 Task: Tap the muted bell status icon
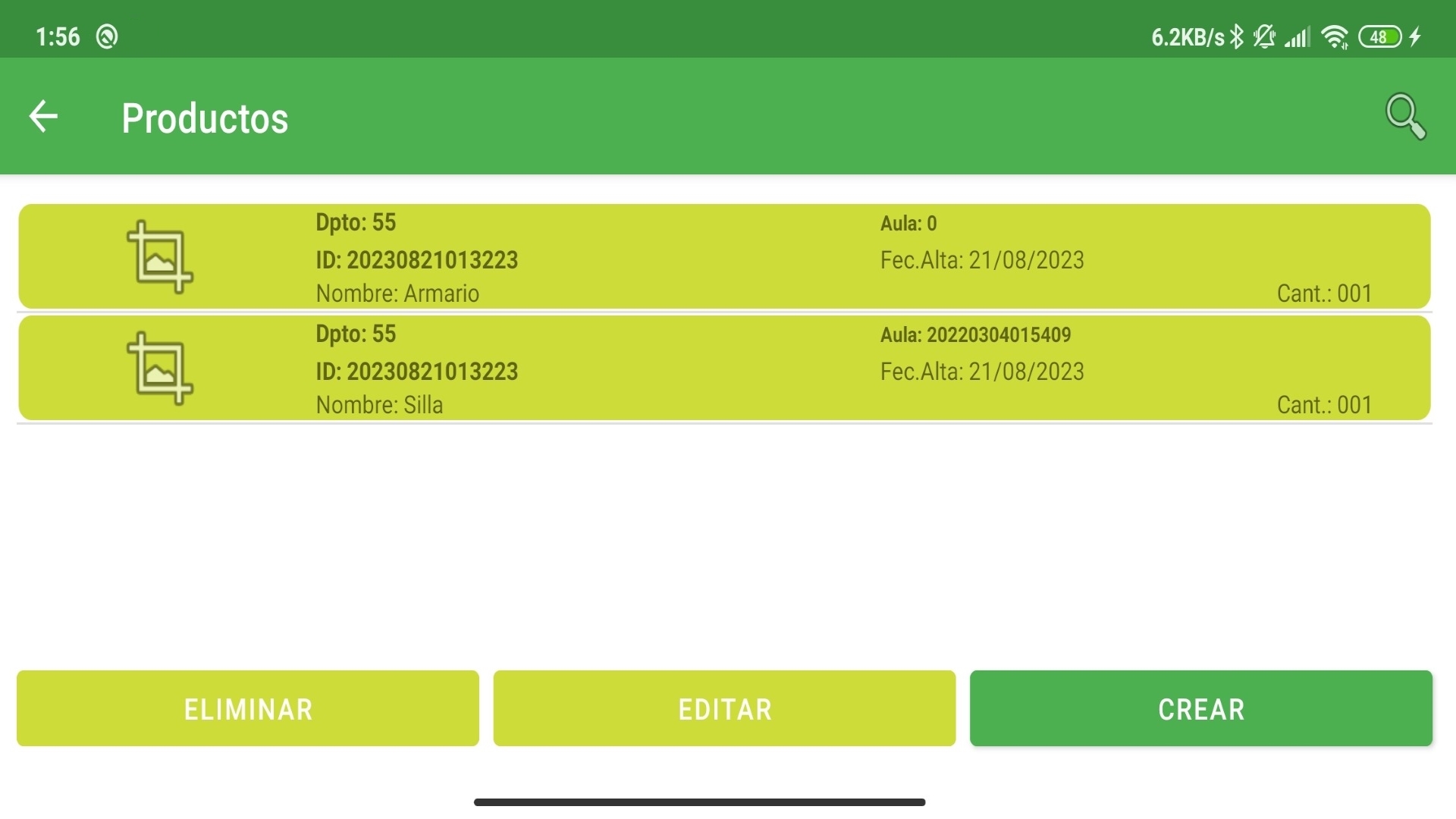(1264, 36)
